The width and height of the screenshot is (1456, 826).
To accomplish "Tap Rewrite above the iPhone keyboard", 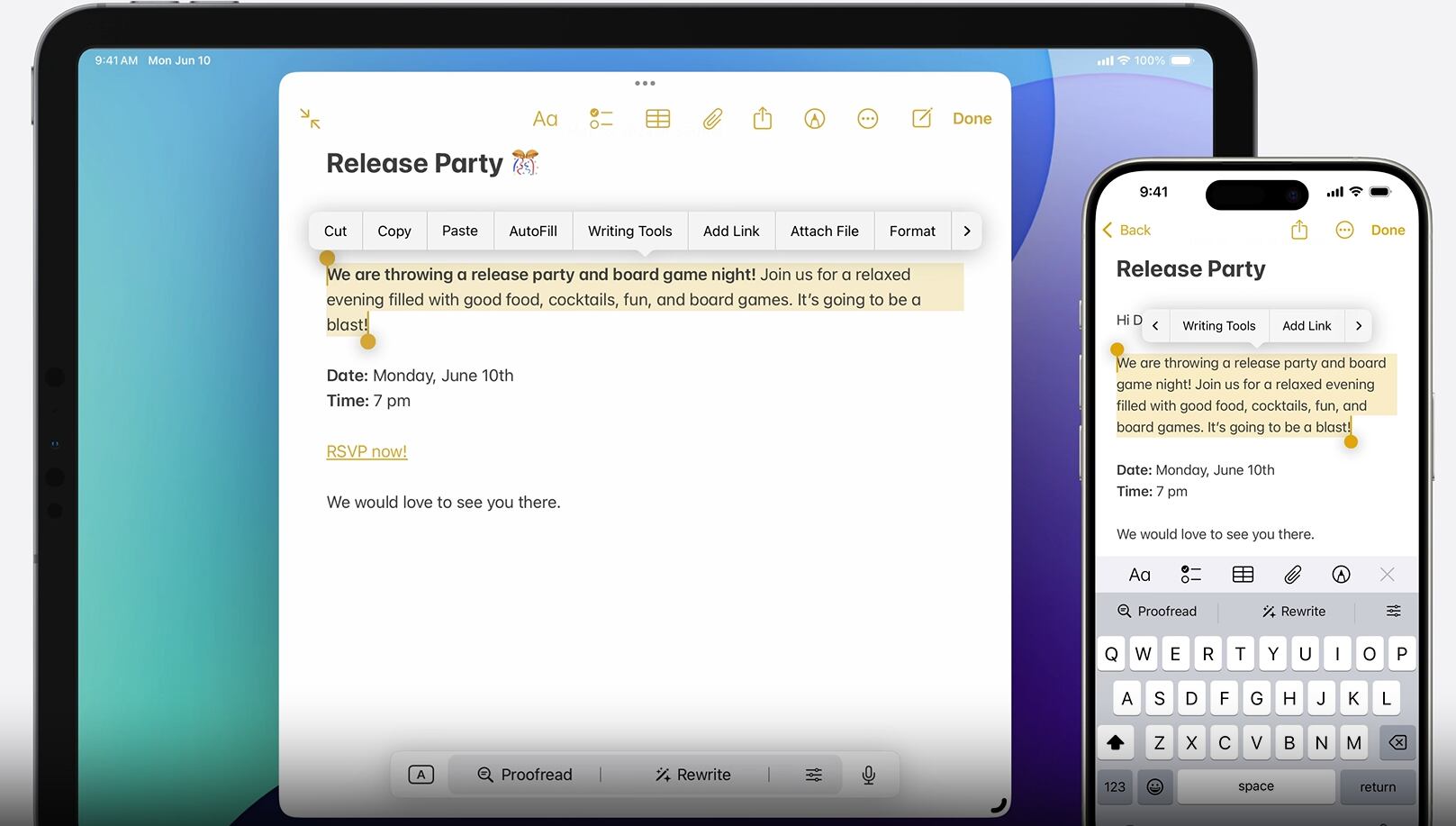I will tap(1294, 612).
